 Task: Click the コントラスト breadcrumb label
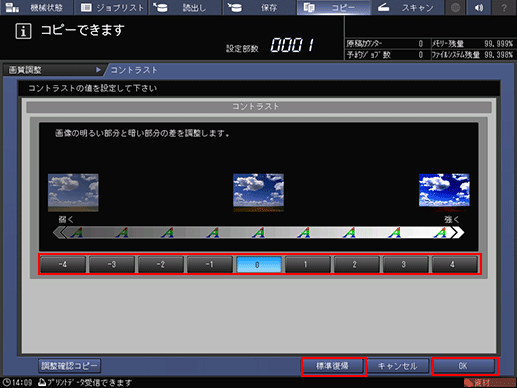point(134,70)
